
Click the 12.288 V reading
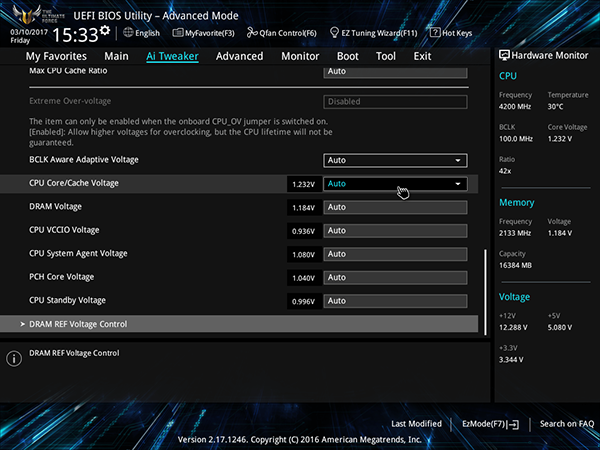pos(513,328)
